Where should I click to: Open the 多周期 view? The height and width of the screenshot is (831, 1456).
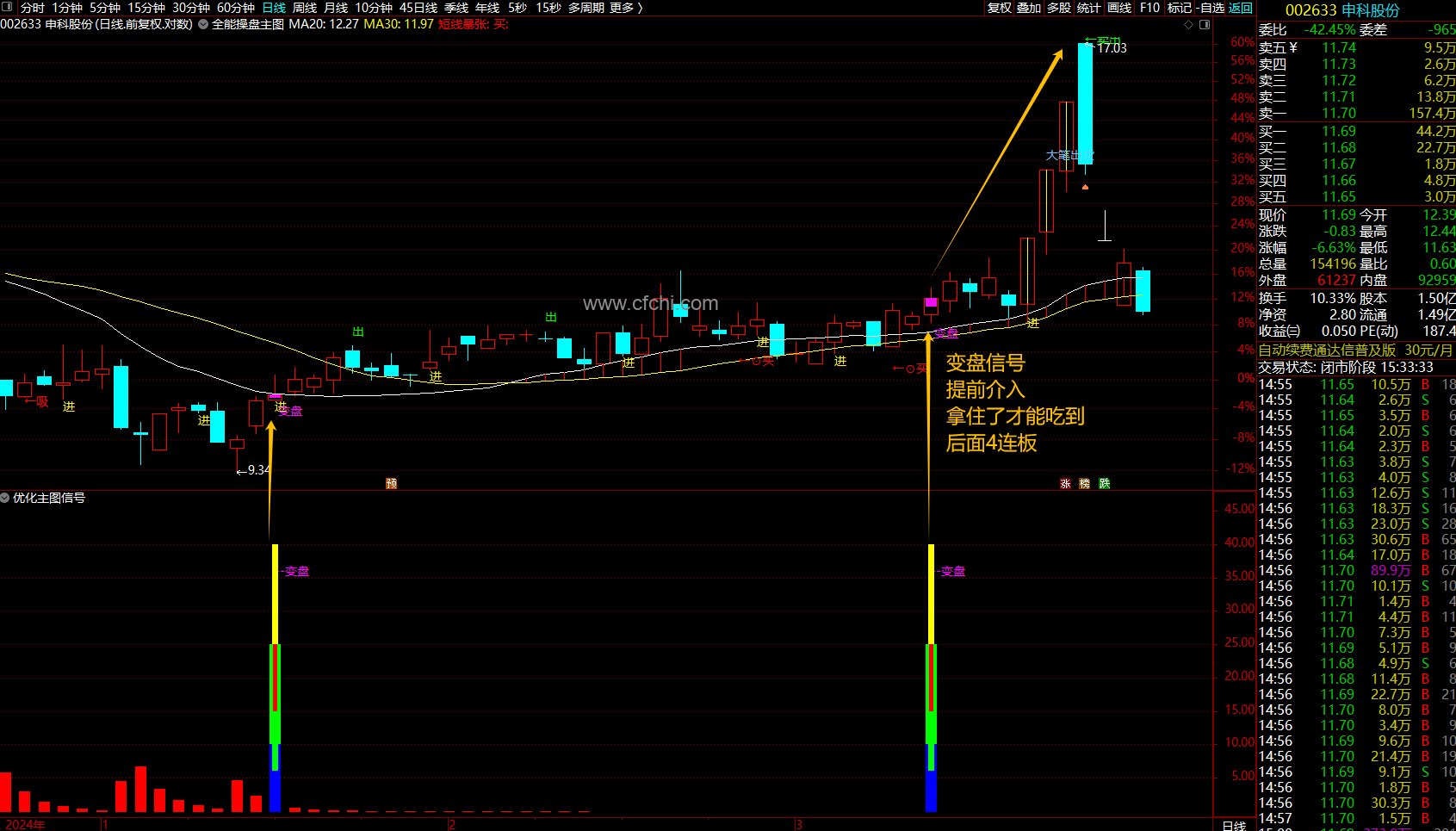585,8
